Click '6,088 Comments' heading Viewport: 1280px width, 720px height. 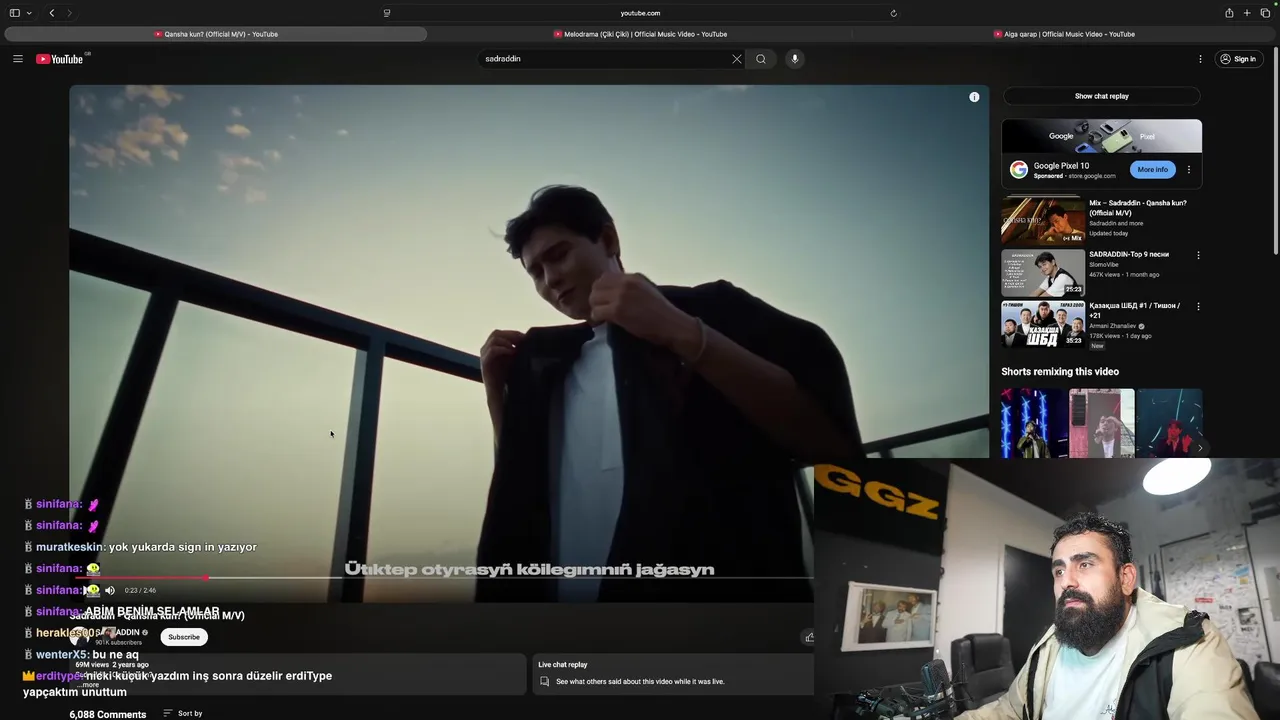tap(108, 714)
